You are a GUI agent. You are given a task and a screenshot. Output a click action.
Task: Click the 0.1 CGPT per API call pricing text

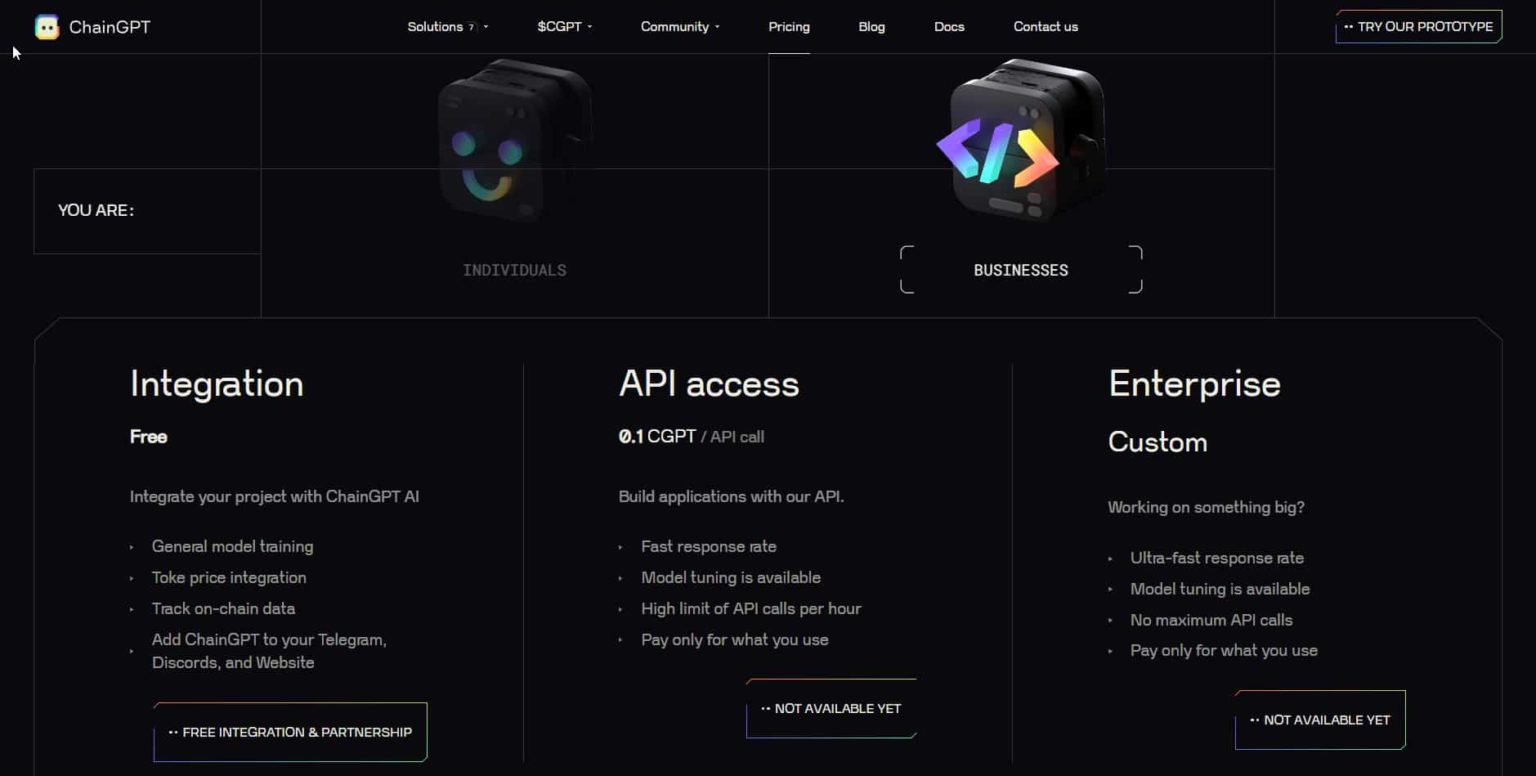690,436
